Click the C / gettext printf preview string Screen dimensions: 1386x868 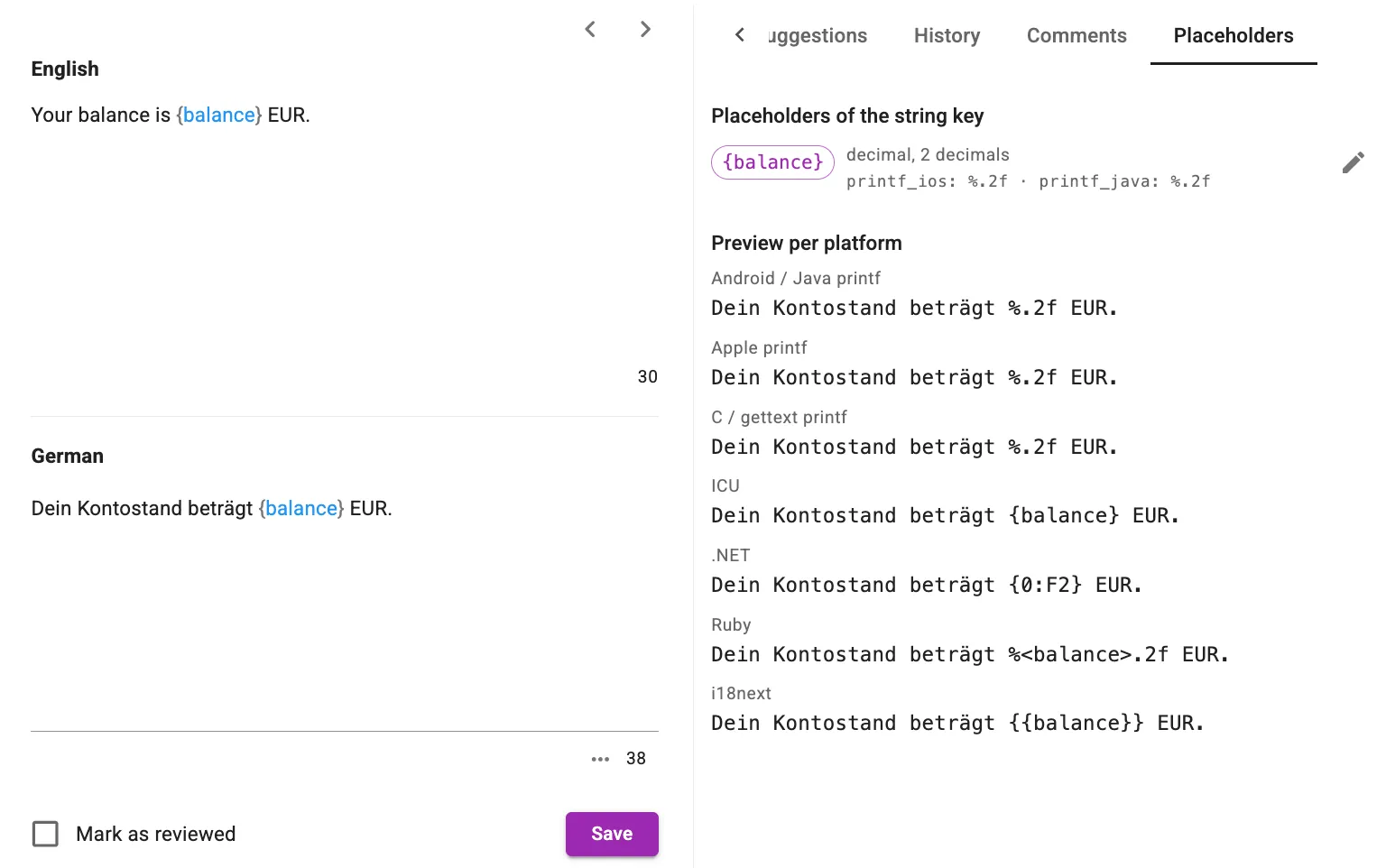914,448
